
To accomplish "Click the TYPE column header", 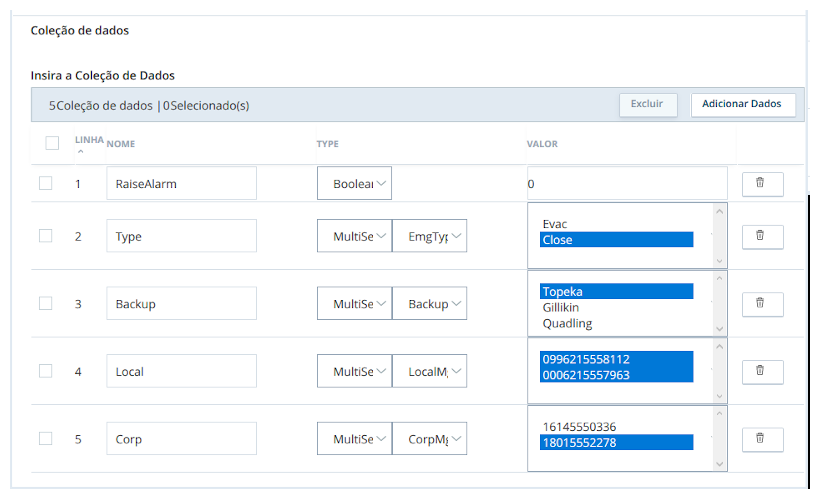I will point(327,144).
